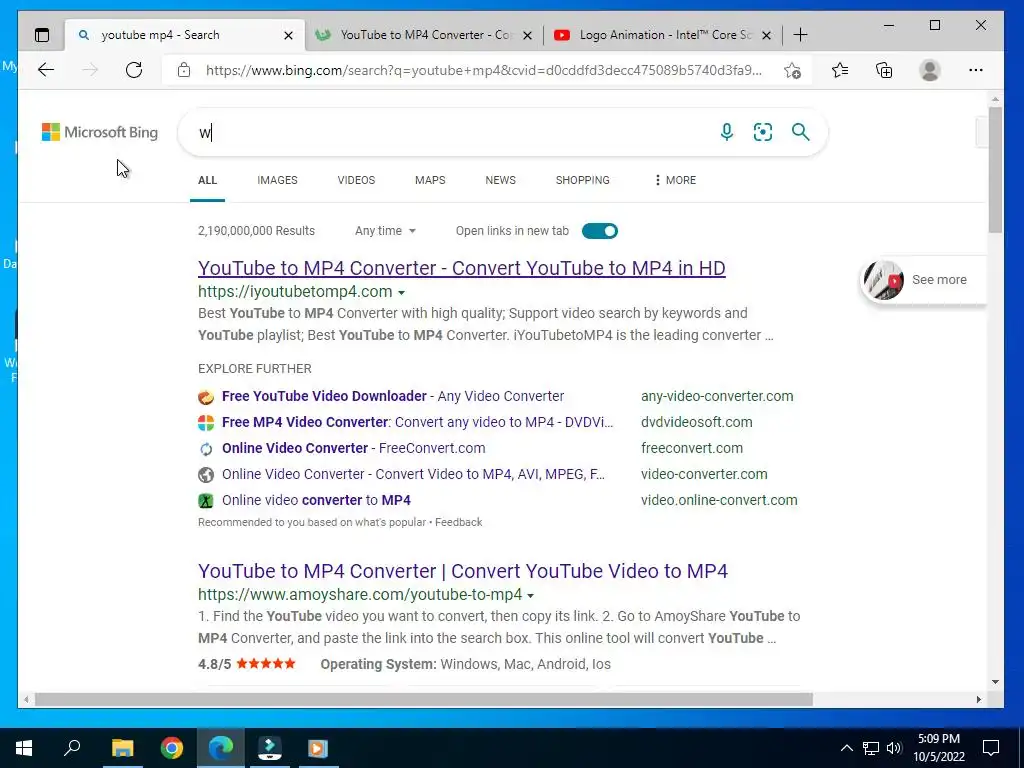Launch Google Chrome from taskbar
This screenshot has height=768, width=1024.
coord(172,748)
